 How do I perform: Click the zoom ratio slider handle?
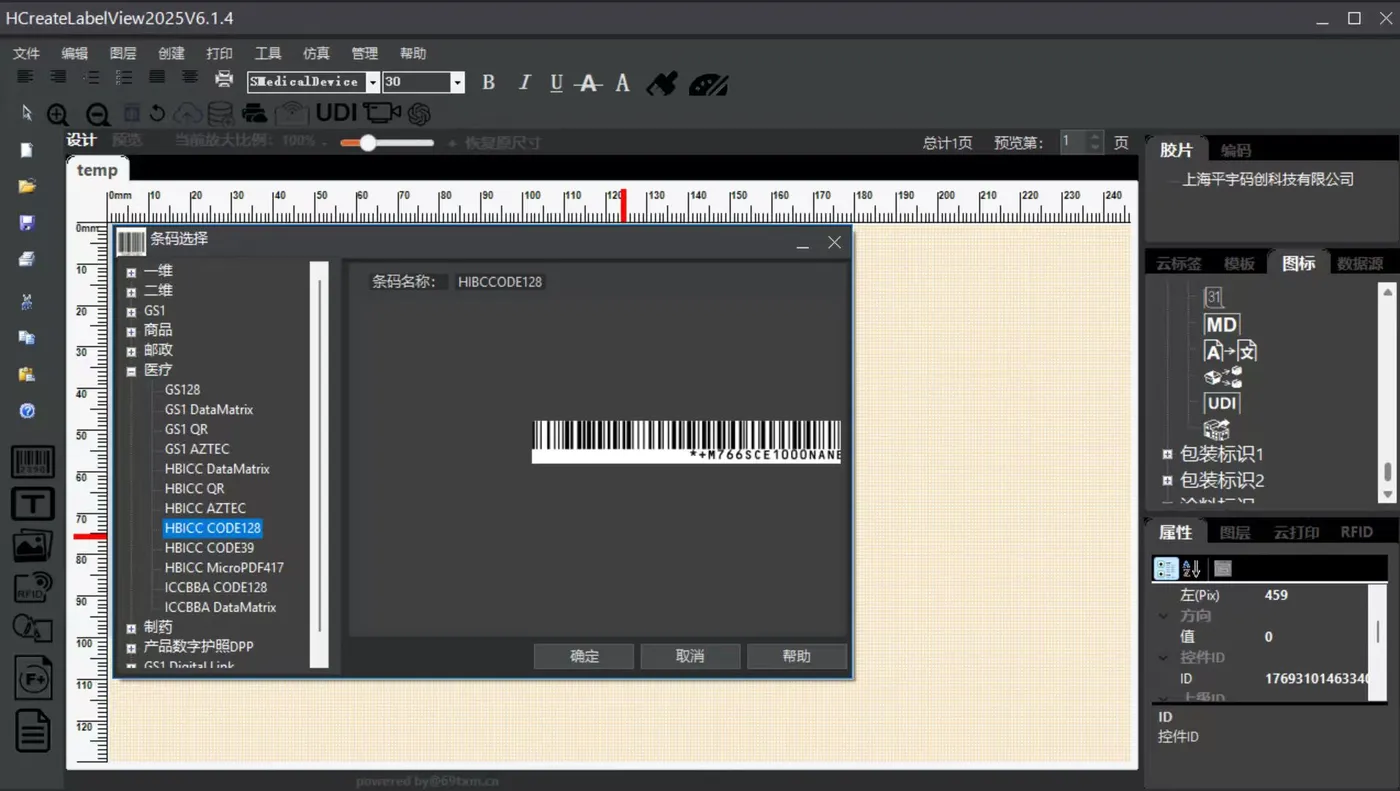click(x=368, y=143)
